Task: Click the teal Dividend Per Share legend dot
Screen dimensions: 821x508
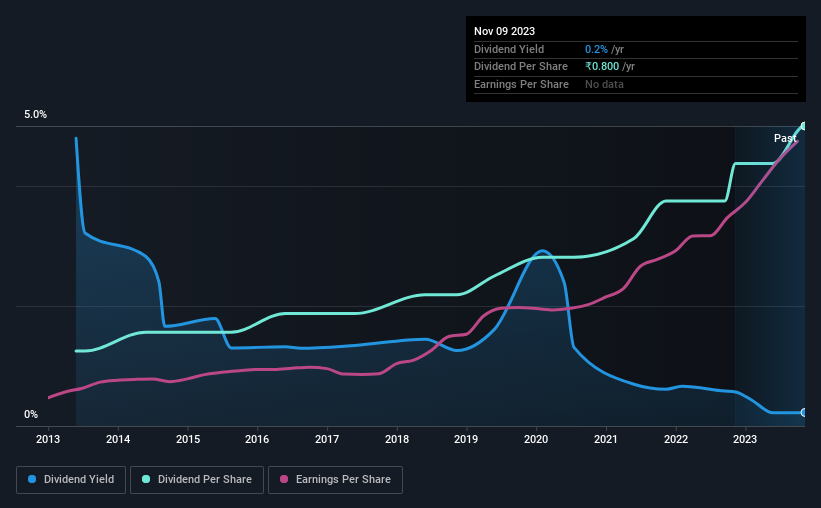Action: [146, 479]
